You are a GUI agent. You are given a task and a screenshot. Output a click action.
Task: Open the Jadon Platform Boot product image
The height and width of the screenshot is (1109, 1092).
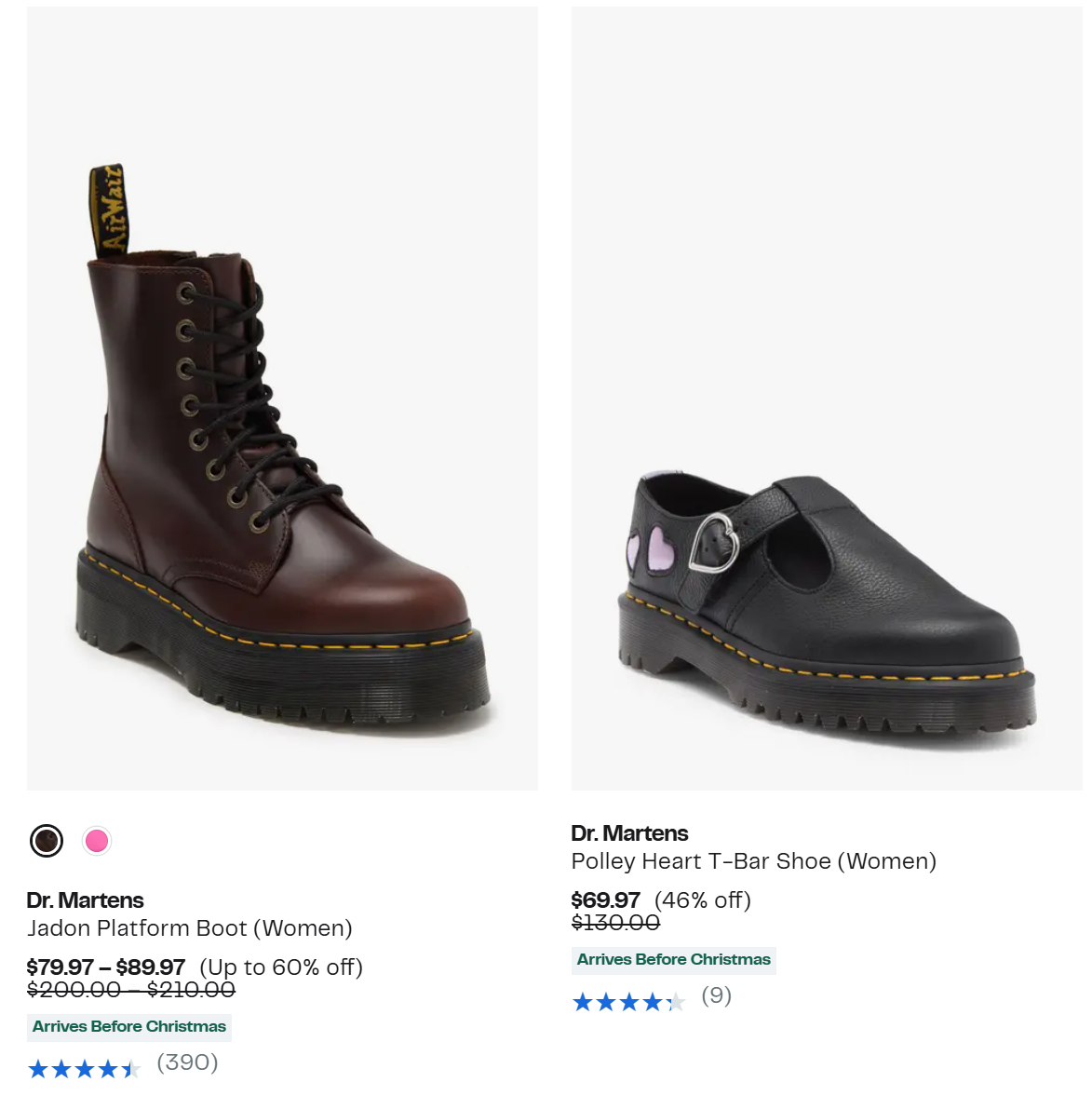(x=282, y=399)
